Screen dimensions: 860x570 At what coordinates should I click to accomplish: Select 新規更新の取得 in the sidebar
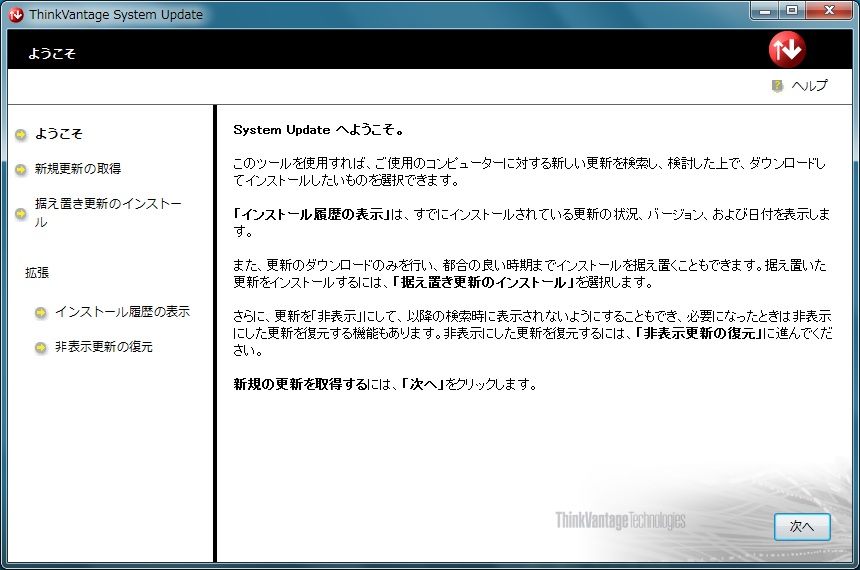click(78, 168)
